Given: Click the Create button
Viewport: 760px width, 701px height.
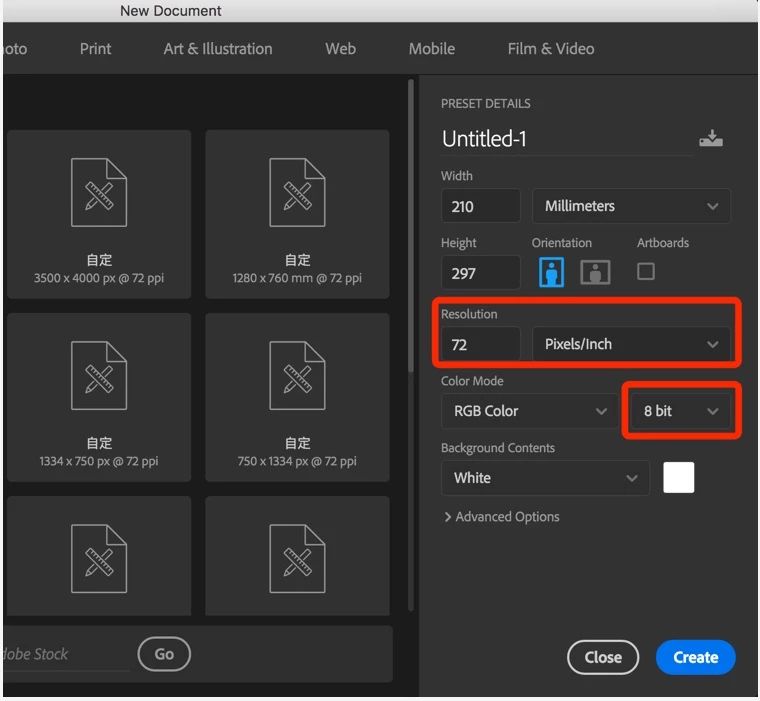Looking at the screenshot, I should [695, 657].
